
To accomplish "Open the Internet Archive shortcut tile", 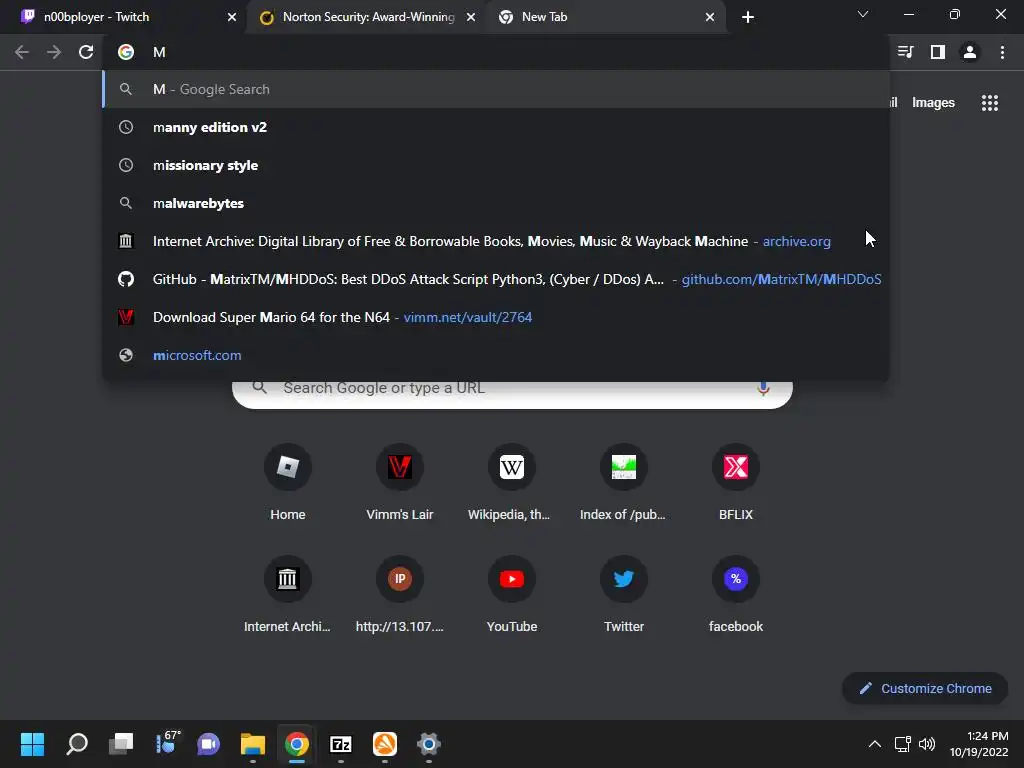I will tap(288, 595).
